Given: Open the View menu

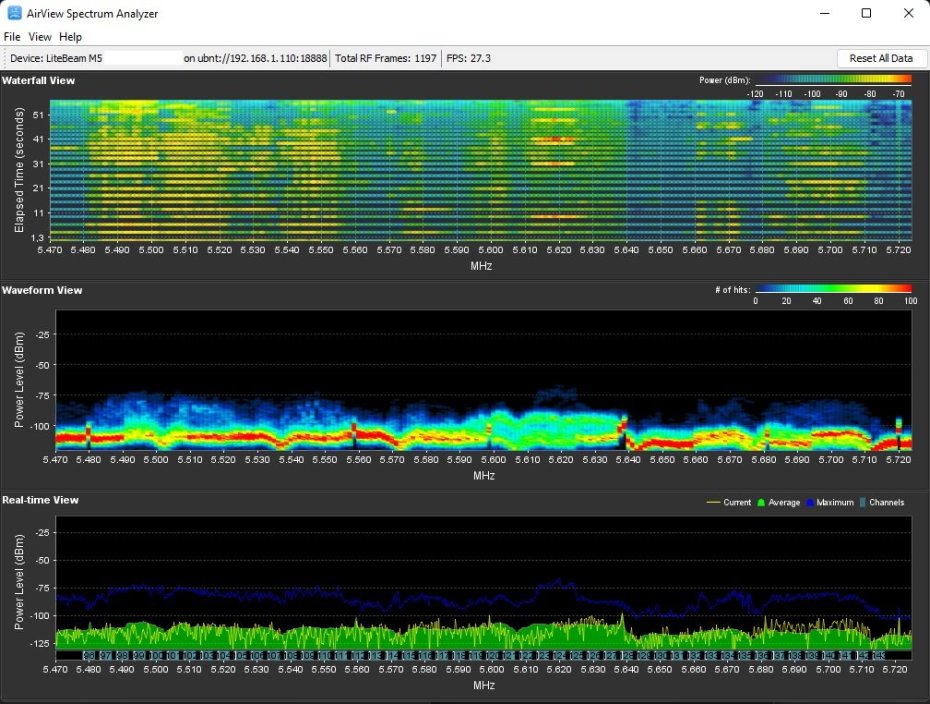Looking at the screenshot, I should [x=40, y=37].
